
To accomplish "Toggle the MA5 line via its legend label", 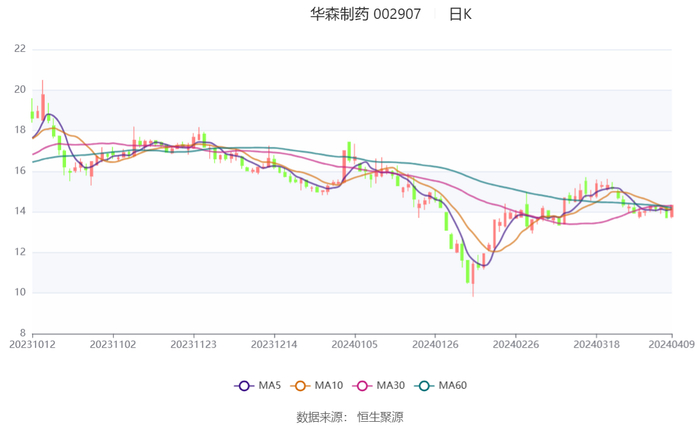I will 269,385.
